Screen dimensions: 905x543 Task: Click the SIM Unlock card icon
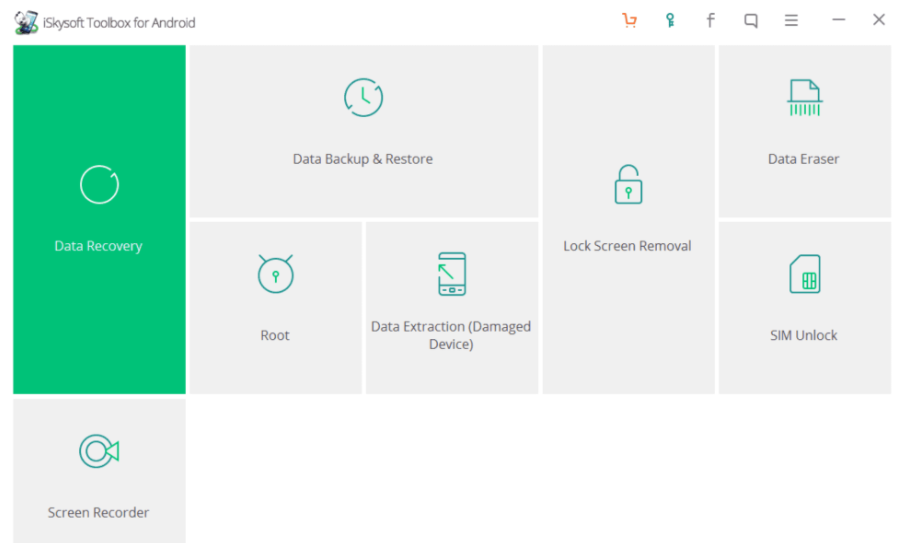[x=804, y=274]
